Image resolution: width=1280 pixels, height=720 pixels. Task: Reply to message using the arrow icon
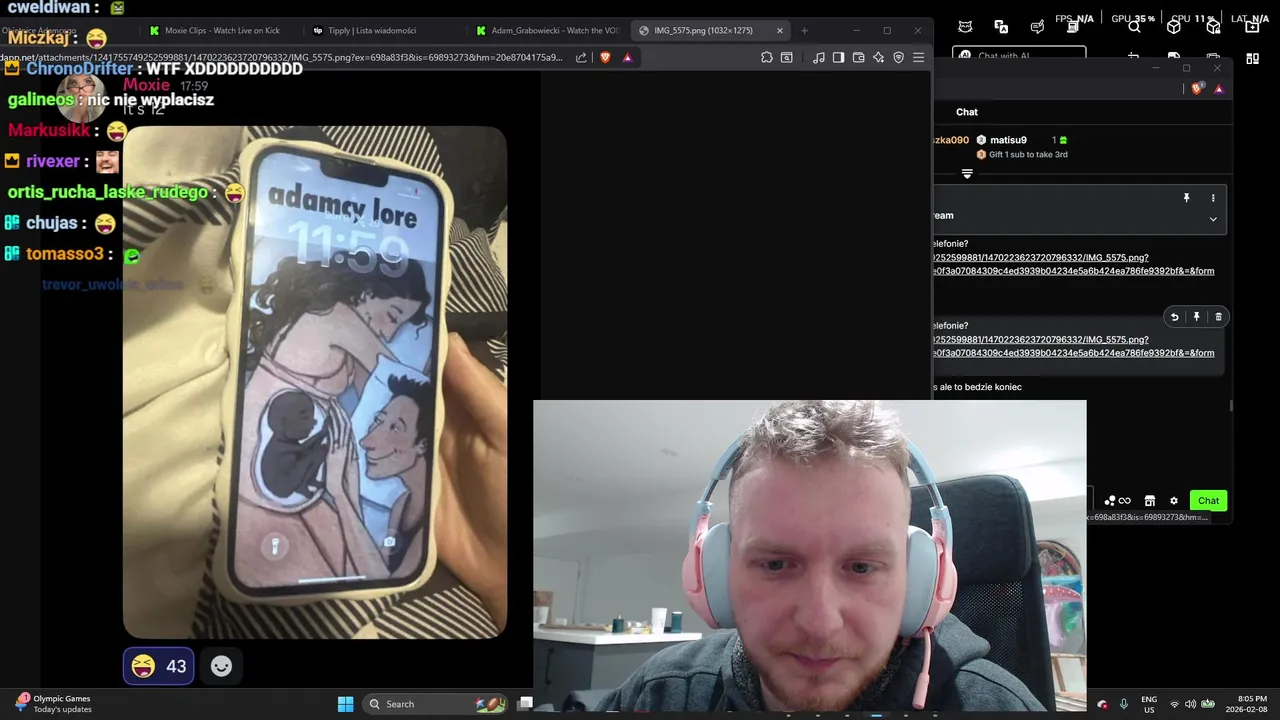(1174, 317)
